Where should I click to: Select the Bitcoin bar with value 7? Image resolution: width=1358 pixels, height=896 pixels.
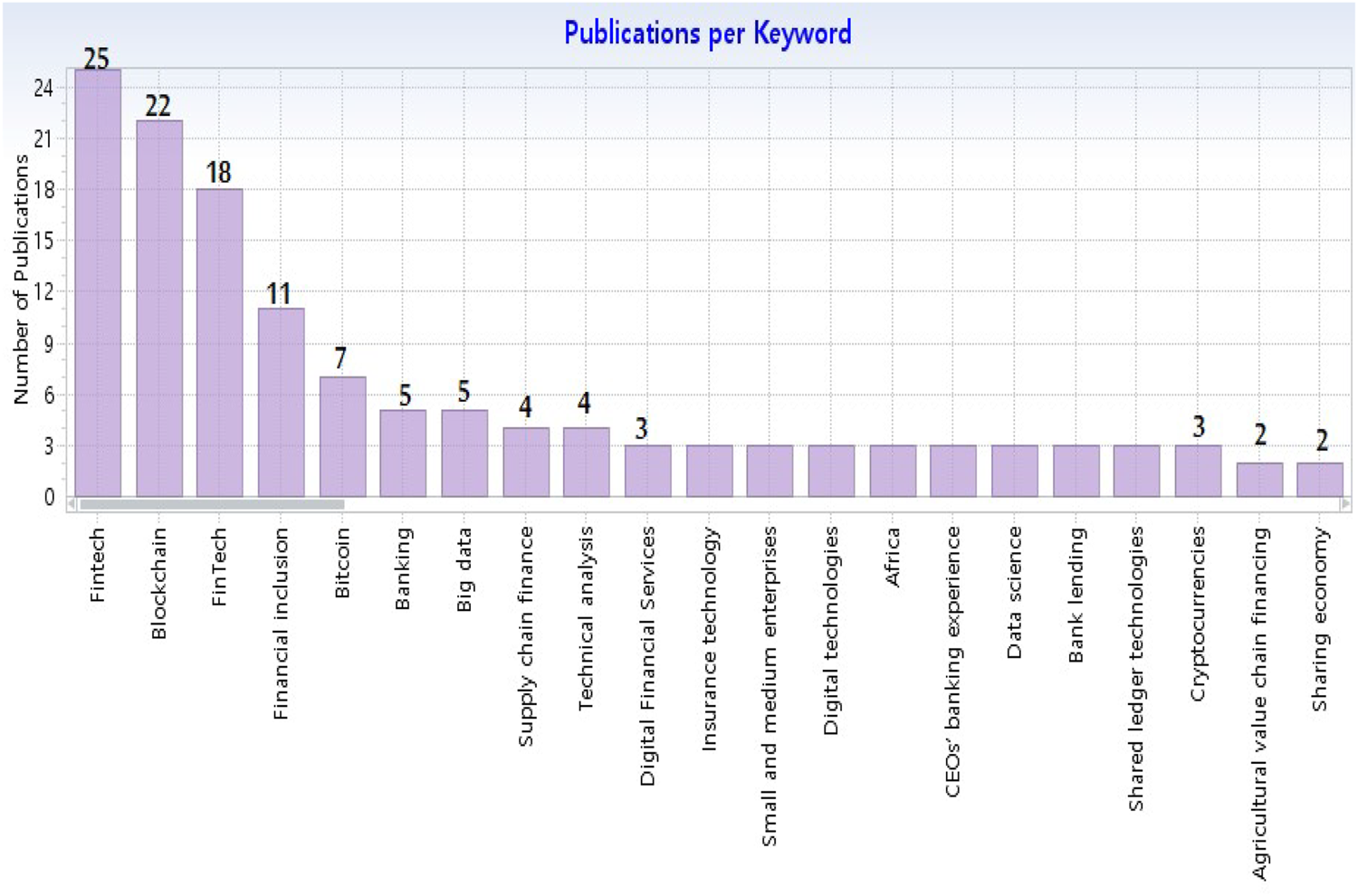[342, 436]
